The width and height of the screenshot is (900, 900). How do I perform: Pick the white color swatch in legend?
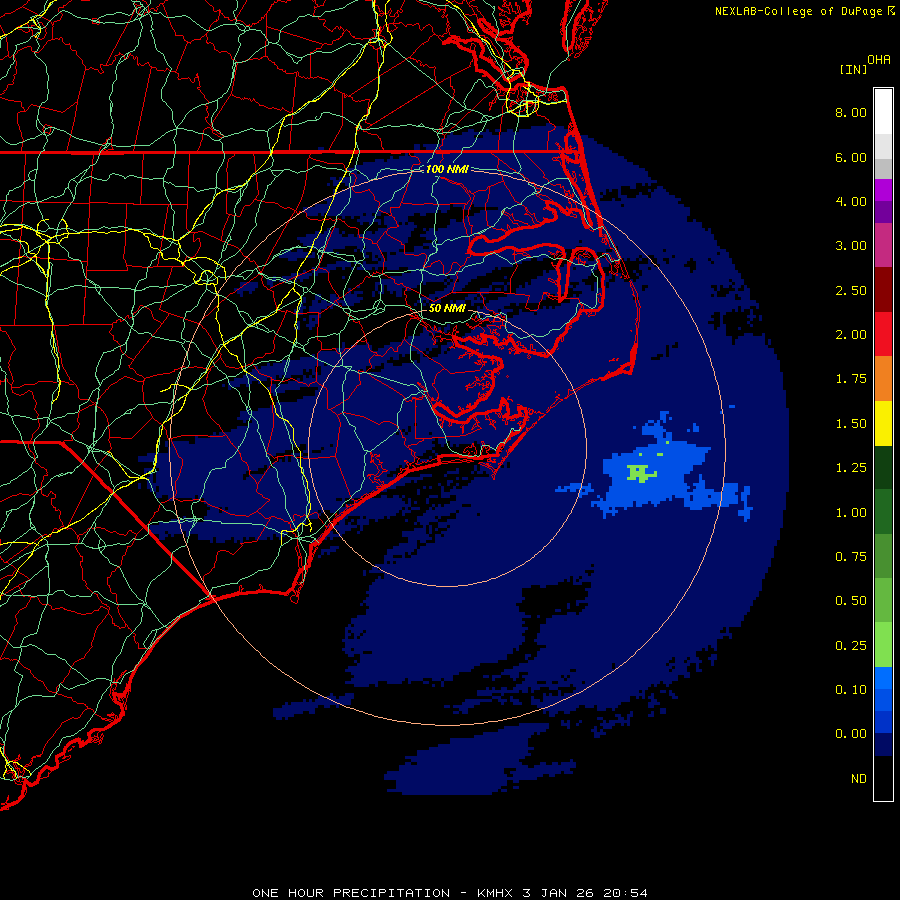pyautogui.click(x=883, y=112)
